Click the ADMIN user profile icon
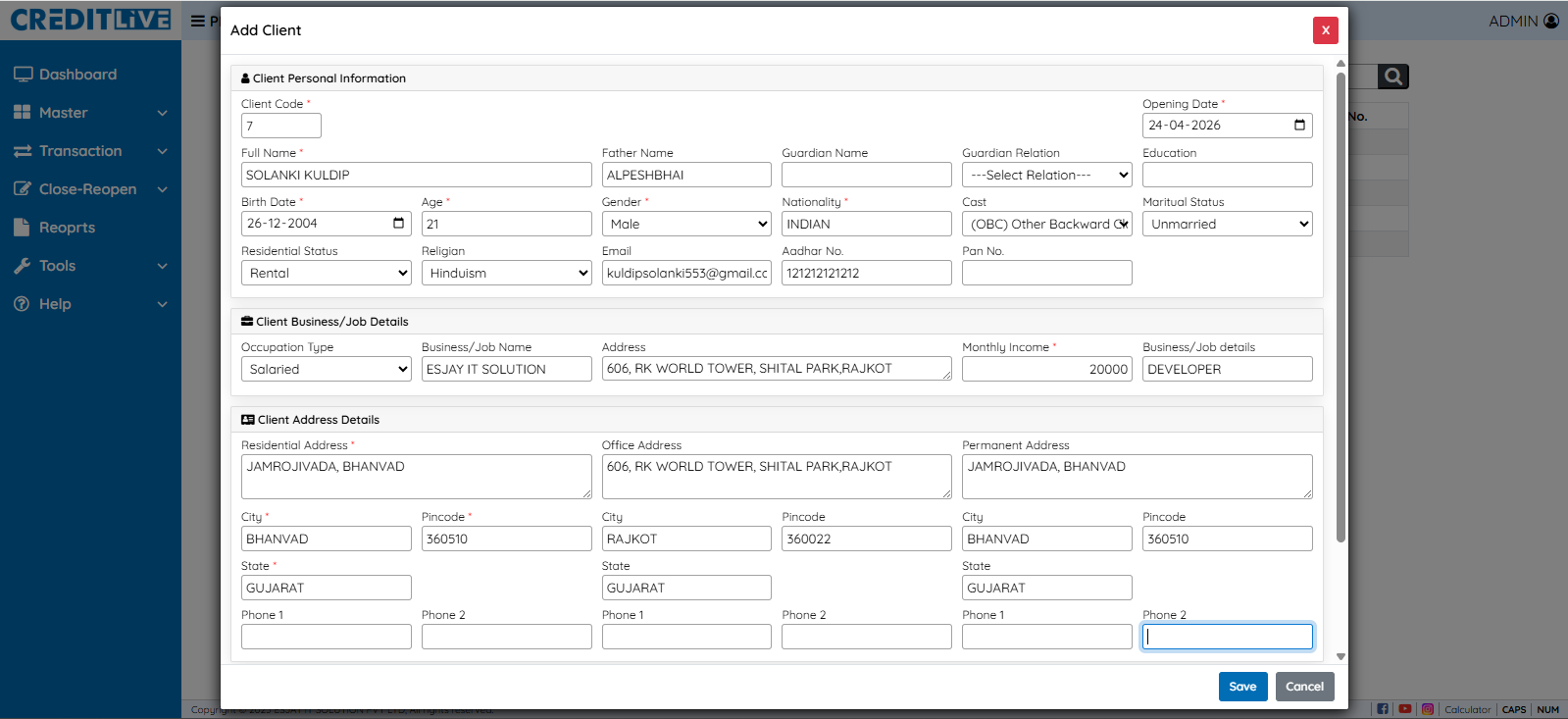The width and height of the screenshot is (1568, 719). pyautogui.click(x=1550, y=21)
